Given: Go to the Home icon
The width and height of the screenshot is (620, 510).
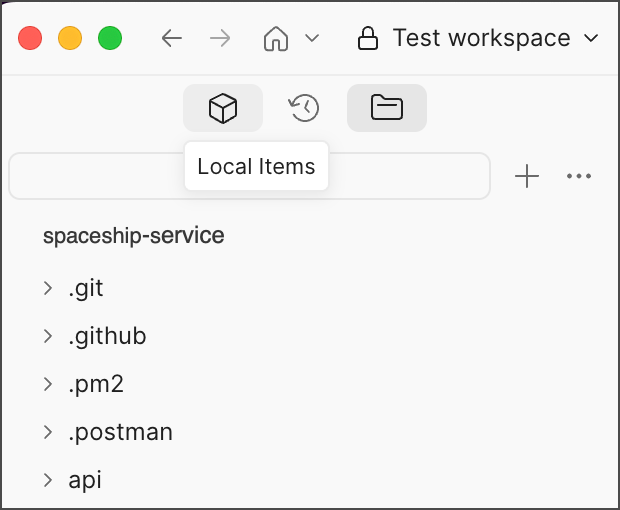Looking at the screenshot, I should click(x=276, y=39).
